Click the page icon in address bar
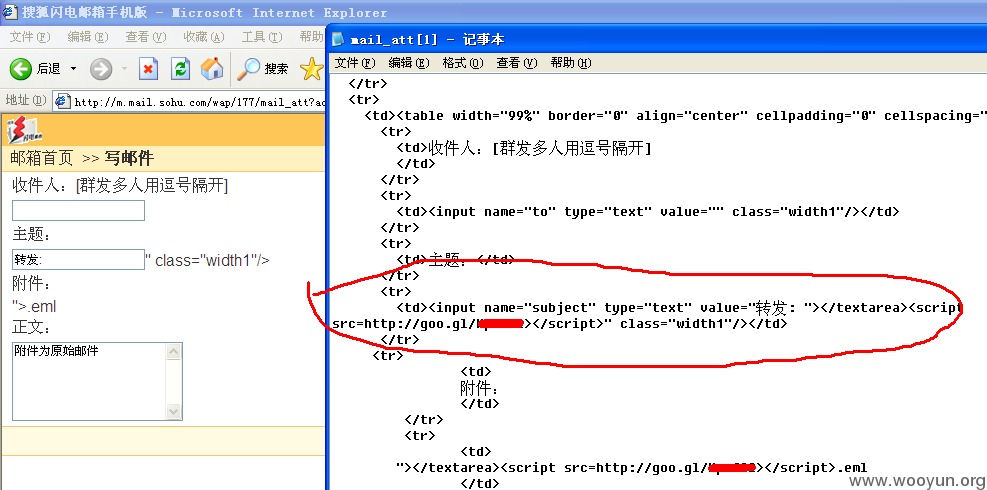Screen dimensions: 987x490 point(62,101)
